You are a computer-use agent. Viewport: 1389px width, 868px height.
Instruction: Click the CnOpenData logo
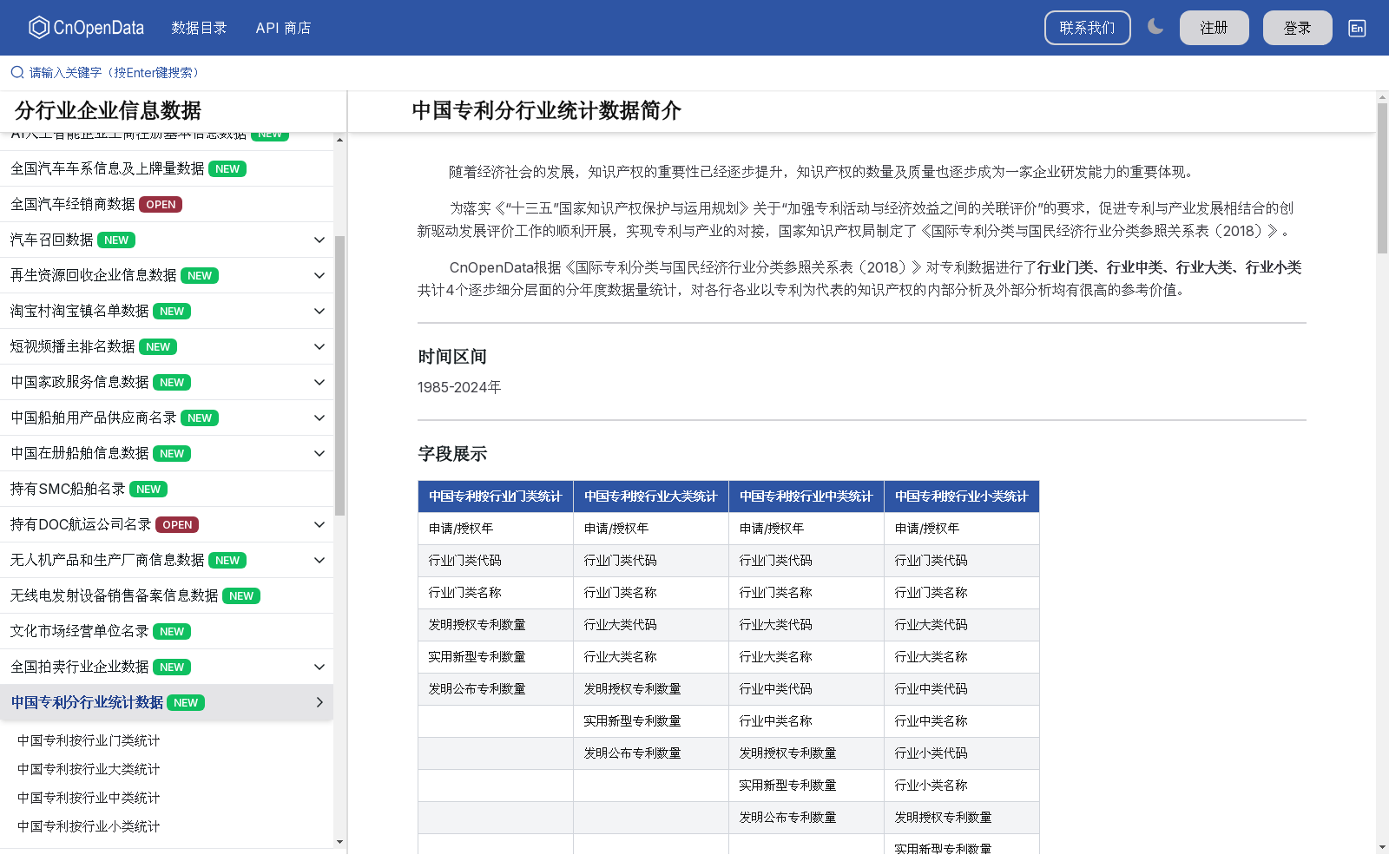click(86, 28)
